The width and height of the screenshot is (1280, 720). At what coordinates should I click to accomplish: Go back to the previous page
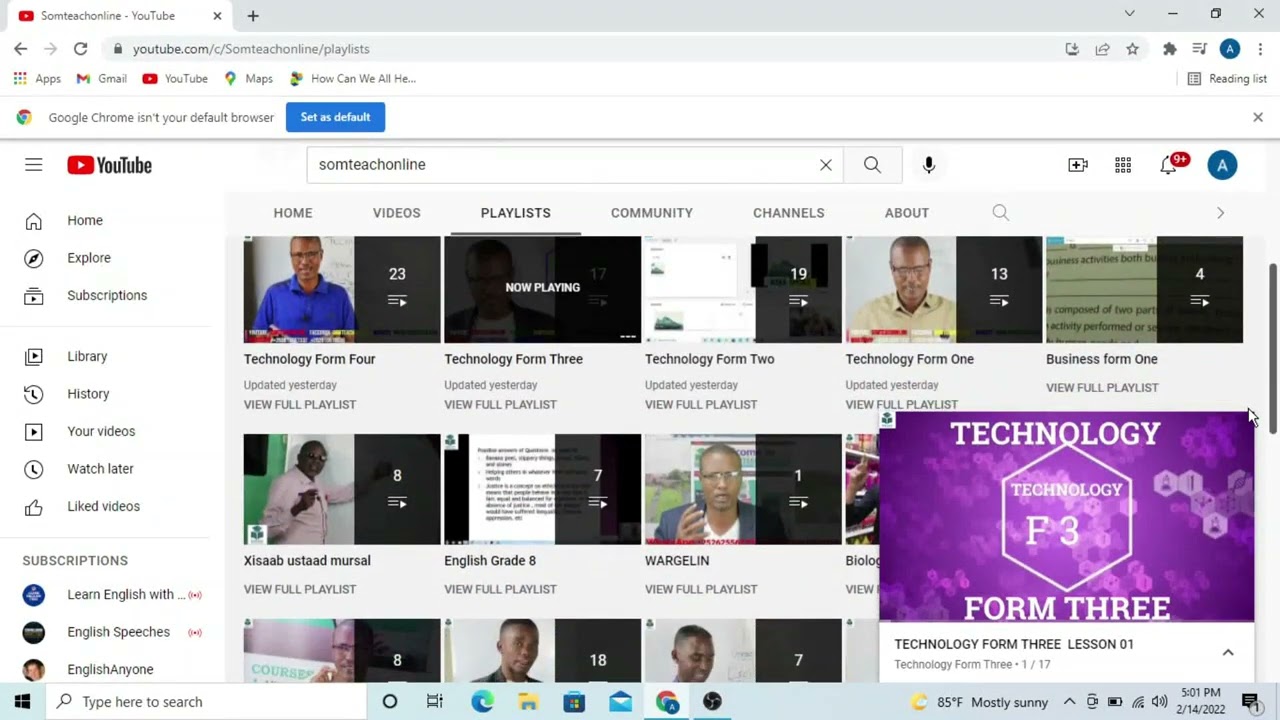pos(21,49)
